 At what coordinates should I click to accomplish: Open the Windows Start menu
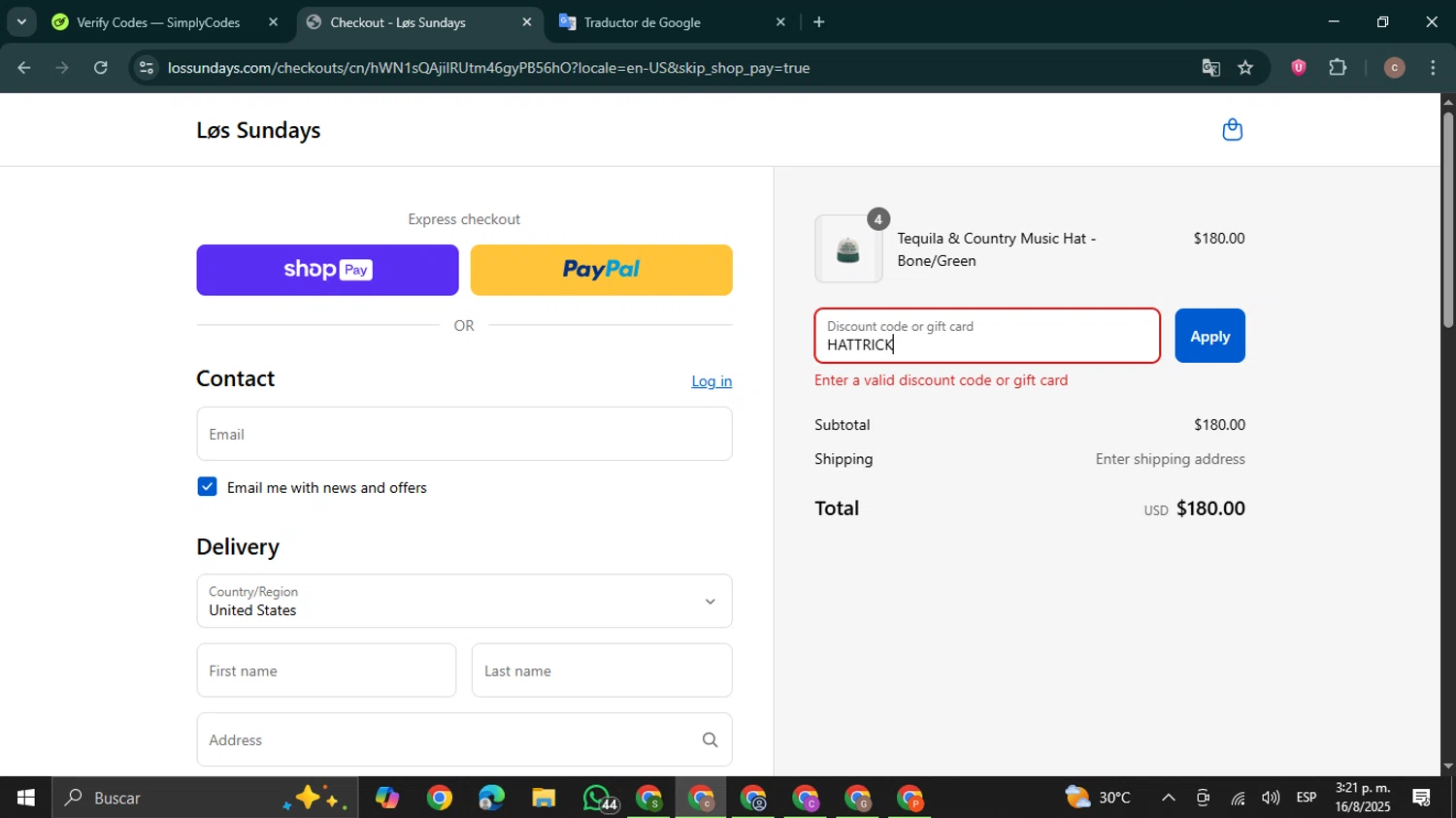(x=25, y=798)
